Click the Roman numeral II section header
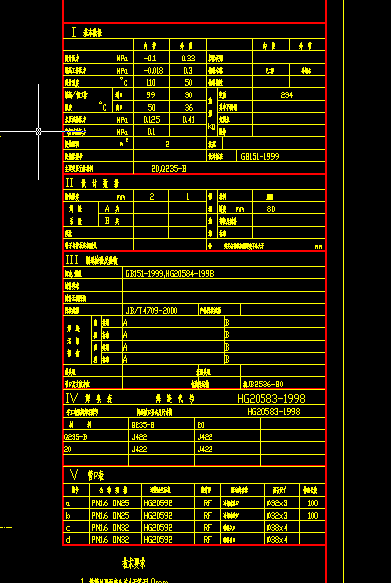The image size is (391, 583). pyautogui.click(x=70, y=183)
